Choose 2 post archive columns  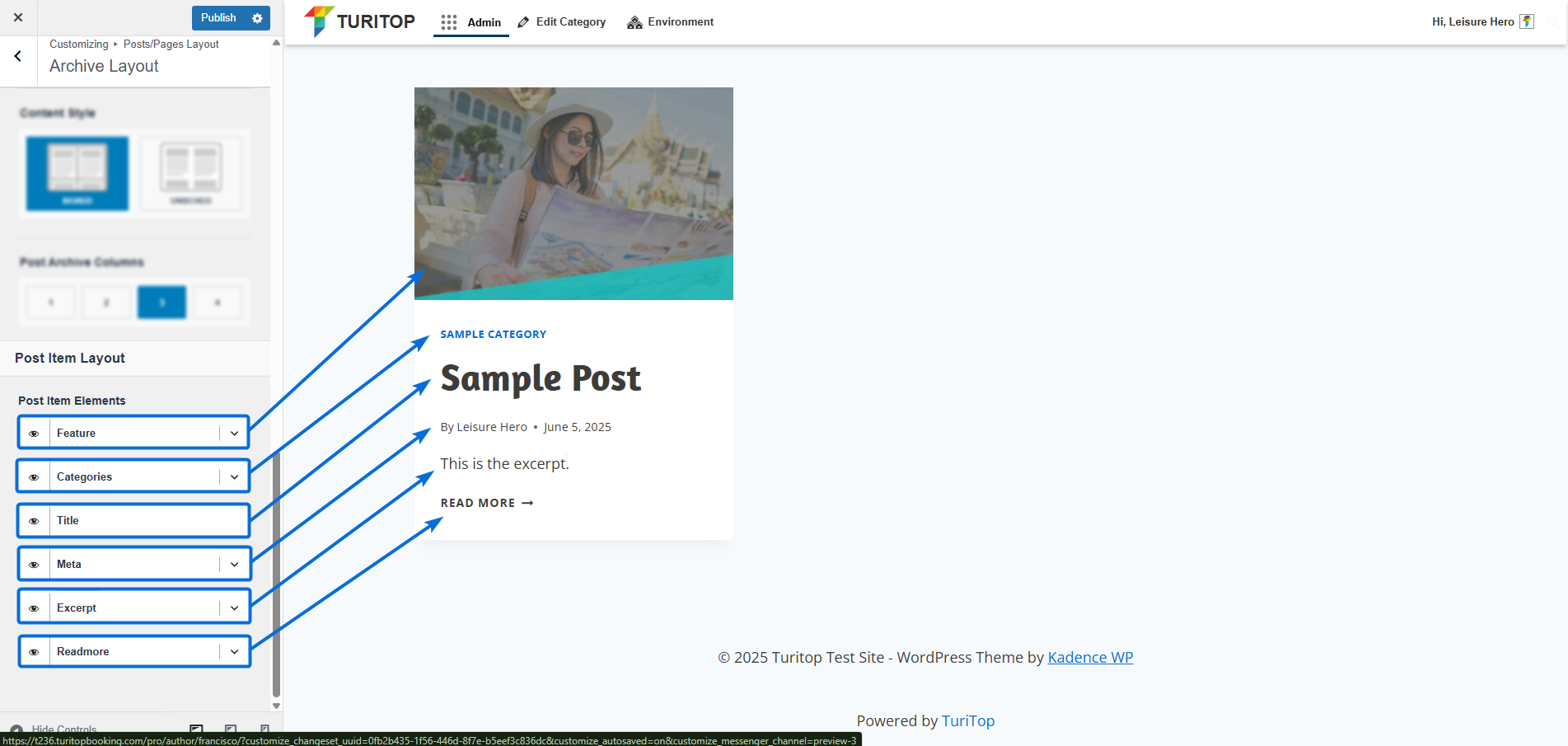click(x=106, y=303)
